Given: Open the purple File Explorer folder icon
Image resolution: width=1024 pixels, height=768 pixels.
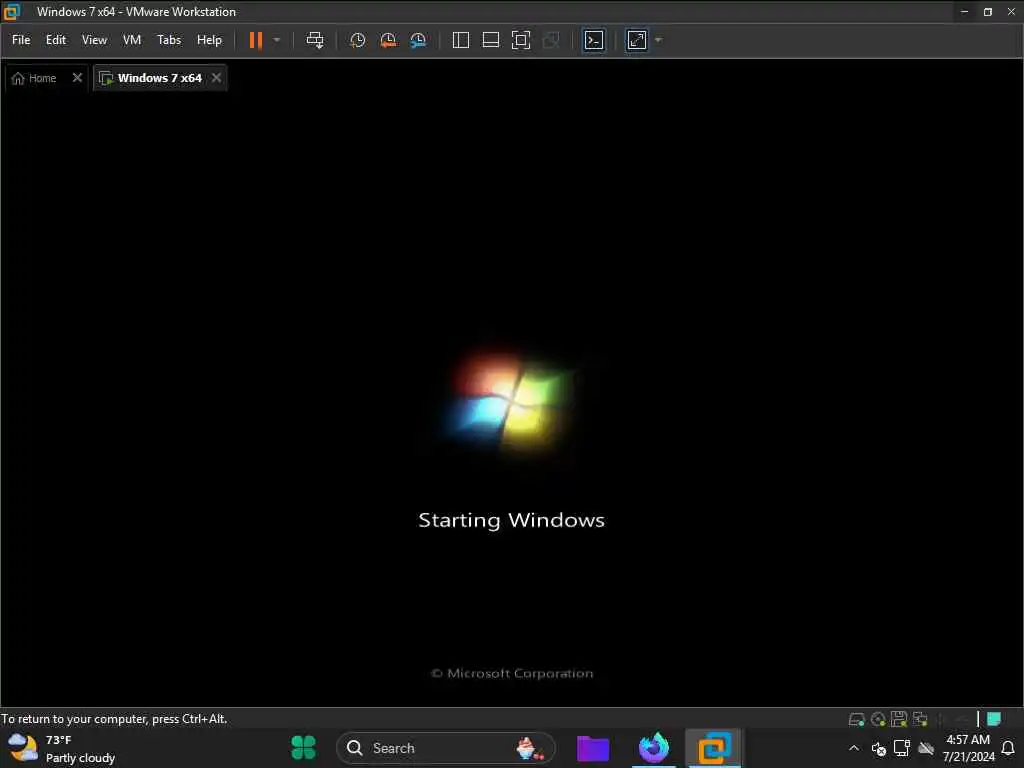Looking at the screenshot, I should (593, 748).
